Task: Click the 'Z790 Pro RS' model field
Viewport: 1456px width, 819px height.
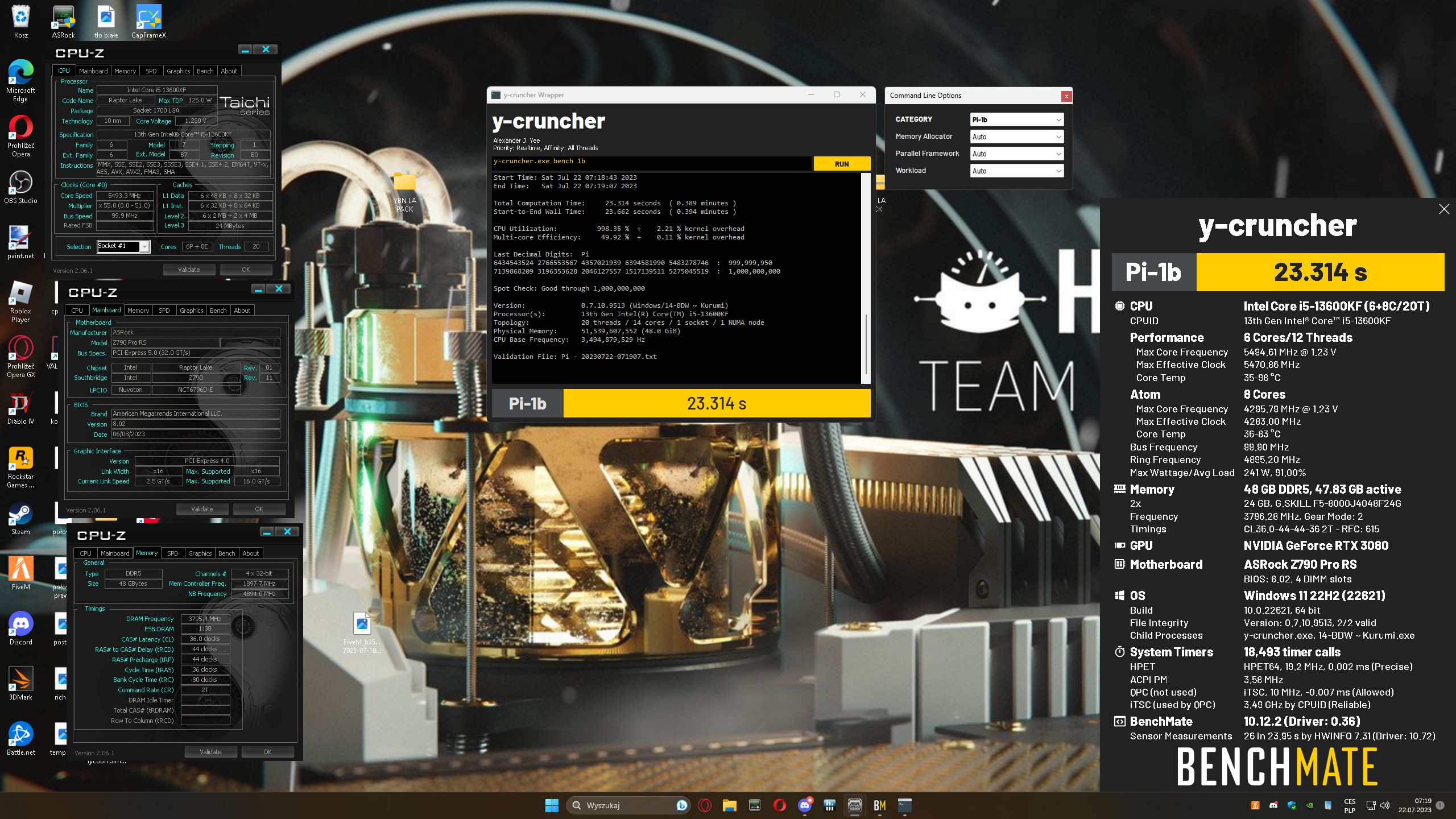Action: pos(165,342)
